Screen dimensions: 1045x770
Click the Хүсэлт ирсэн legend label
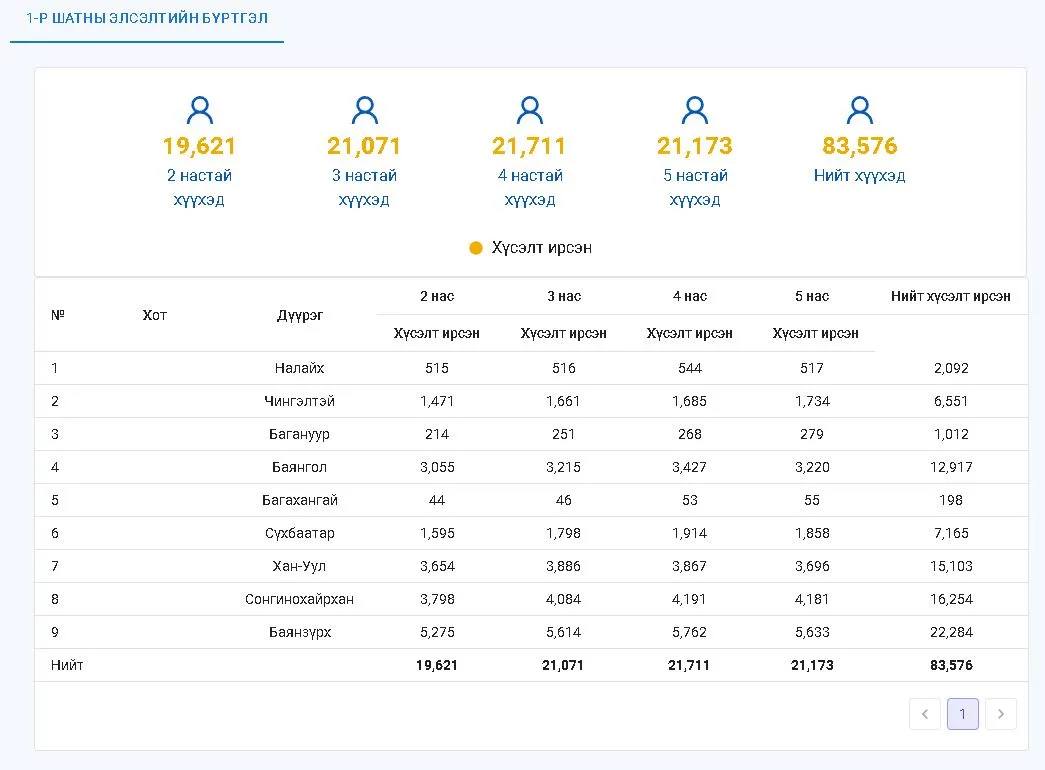point(542,248)
